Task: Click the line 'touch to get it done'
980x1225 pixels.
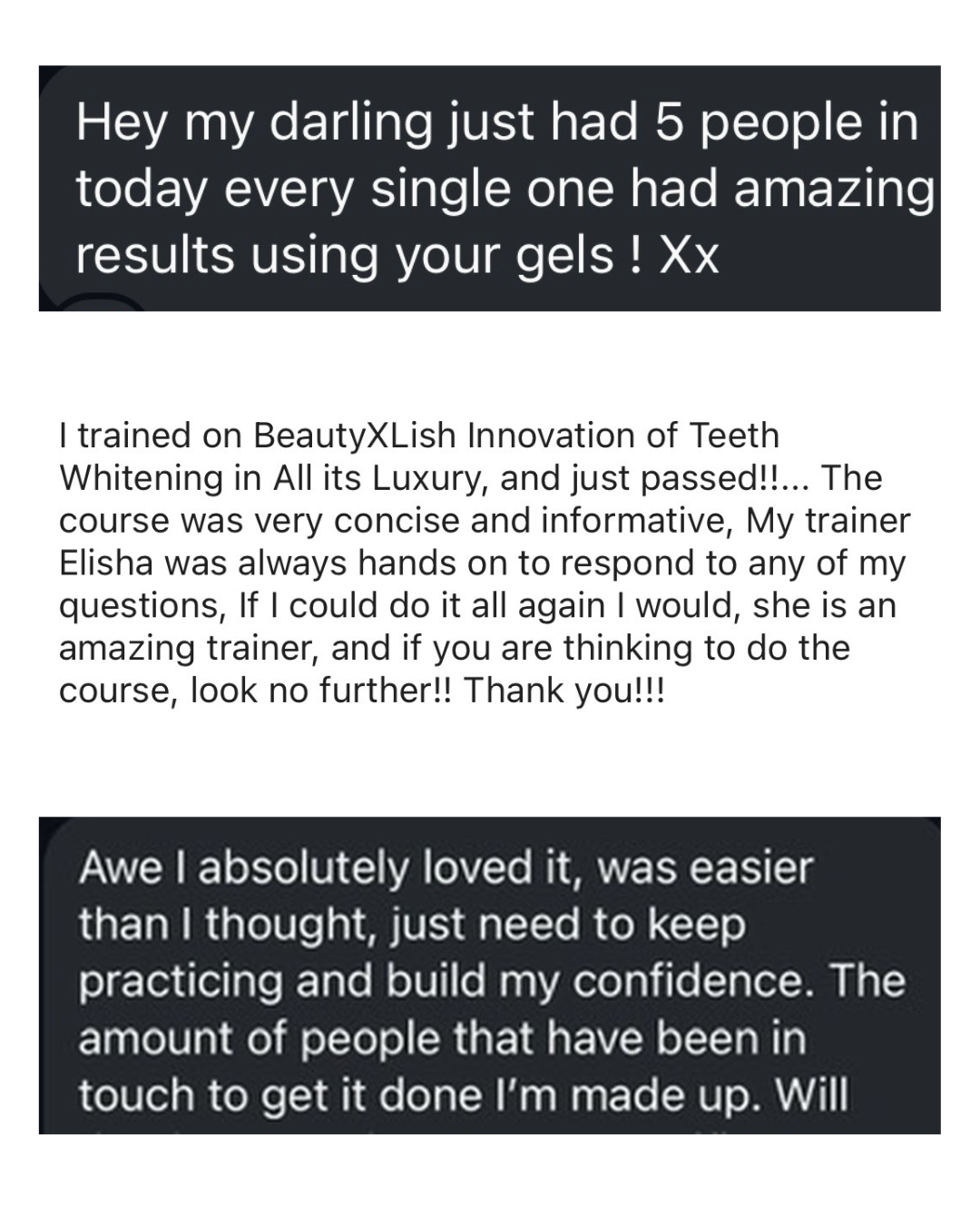Action: point(309,1095)
